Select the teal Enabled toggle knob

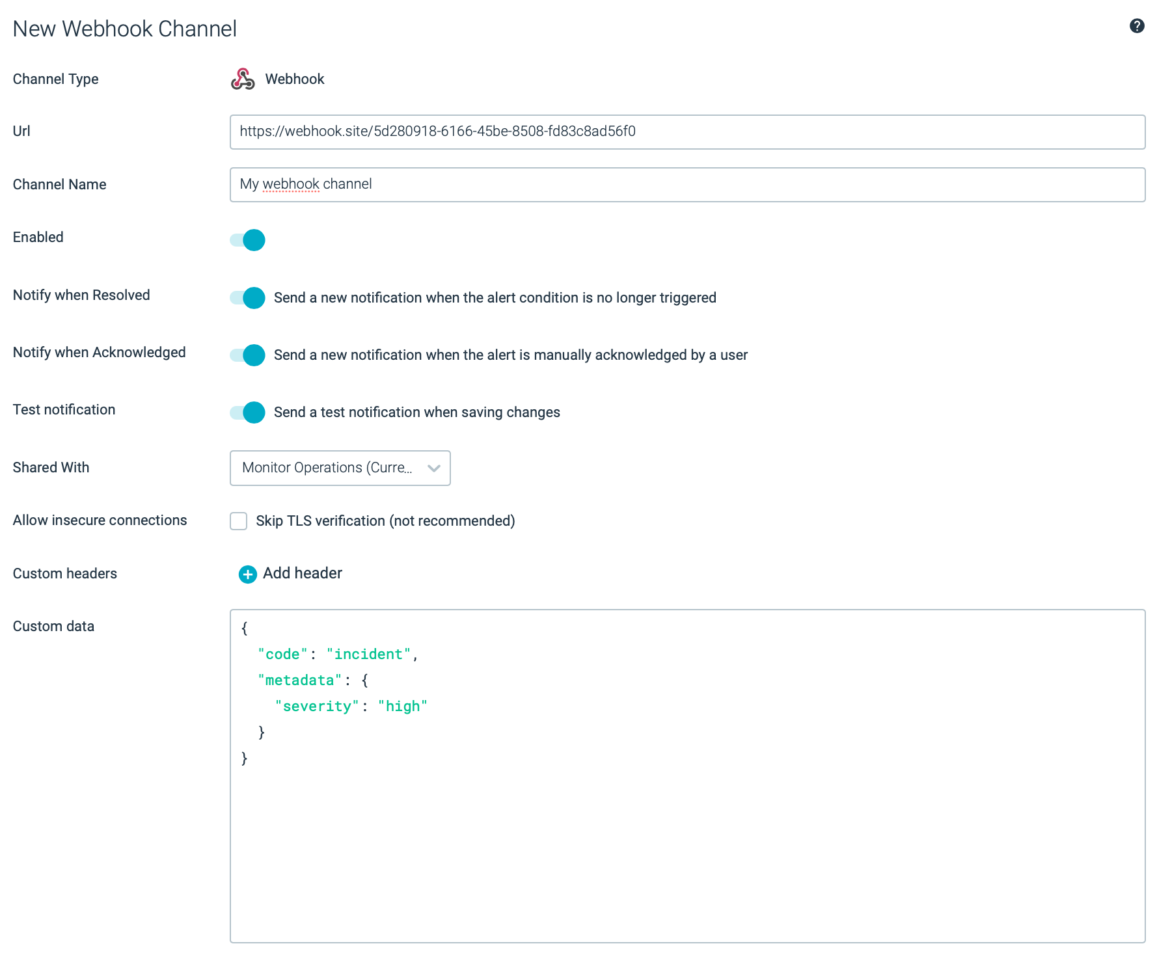click(253, 240)
